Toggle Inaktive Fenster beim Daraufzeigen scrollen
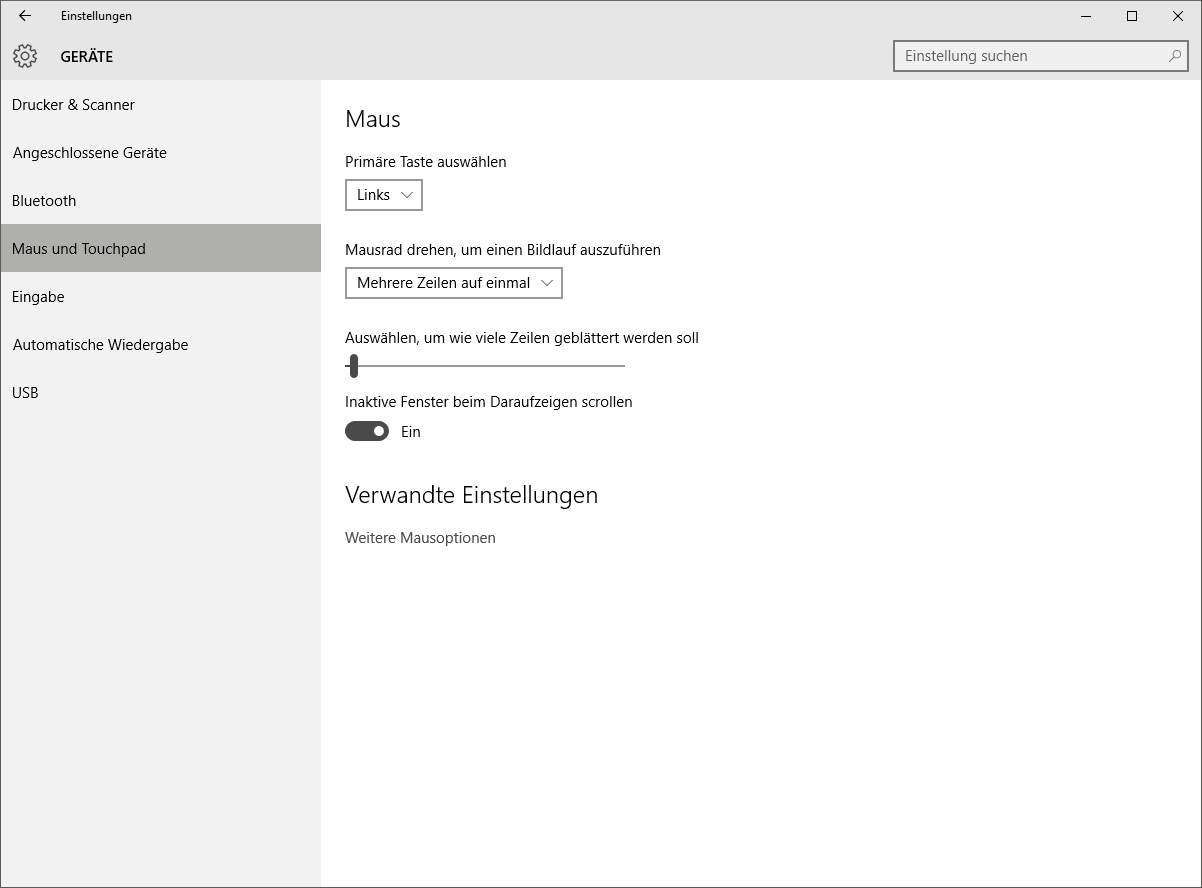The image size is (1202, 888). (367, 431)
